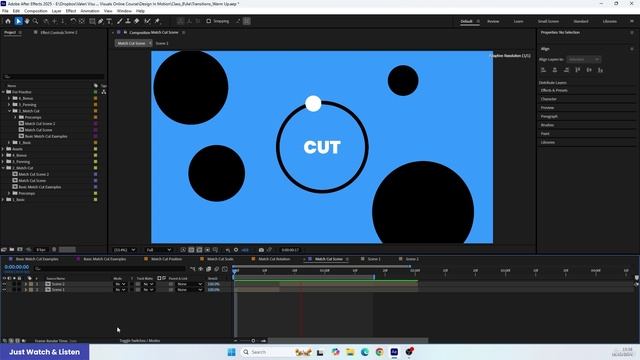This screenshot has height=360, width=640.
Task: Open the flowchart view icon in the Project header
Action: (x=104, y=92)
